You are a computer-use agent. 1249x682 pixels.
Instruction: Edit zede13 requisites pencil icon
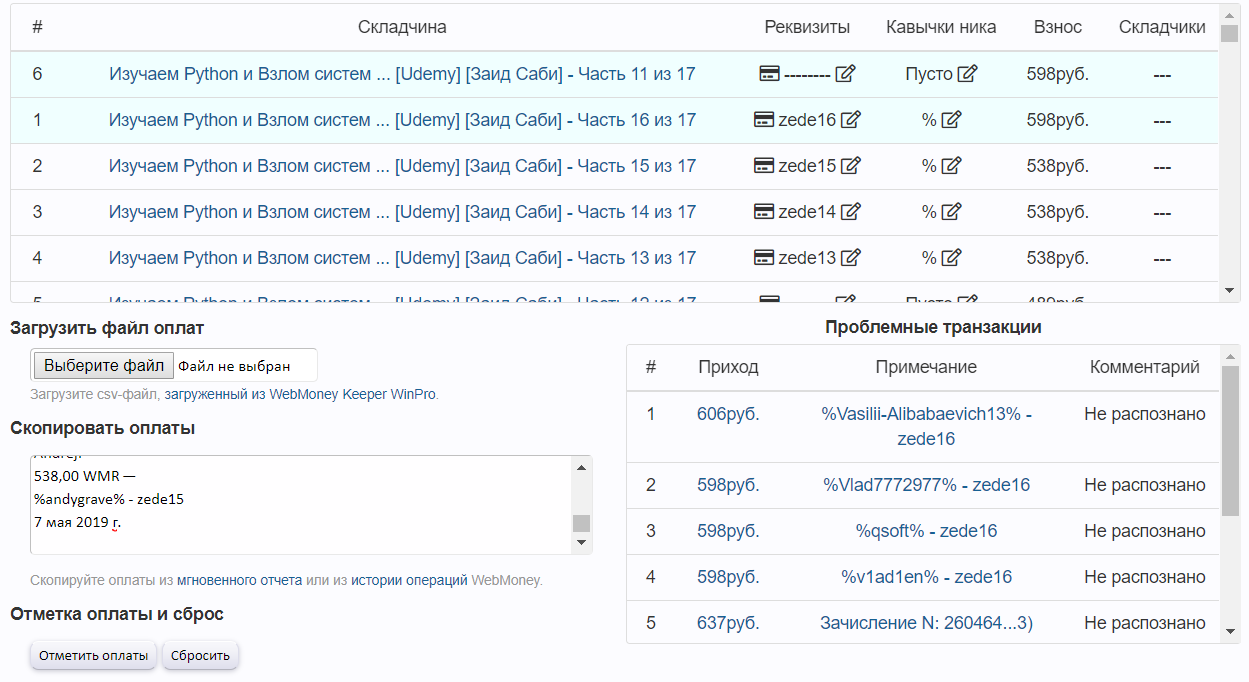pyautogui.click(x=850, y=258)
